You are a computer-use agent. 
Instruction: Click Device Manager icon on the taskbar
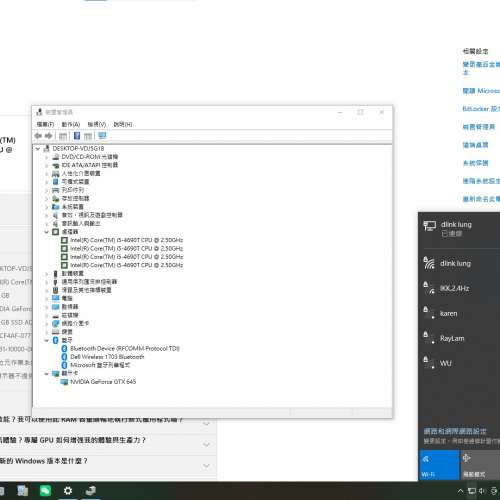(90, 491)
